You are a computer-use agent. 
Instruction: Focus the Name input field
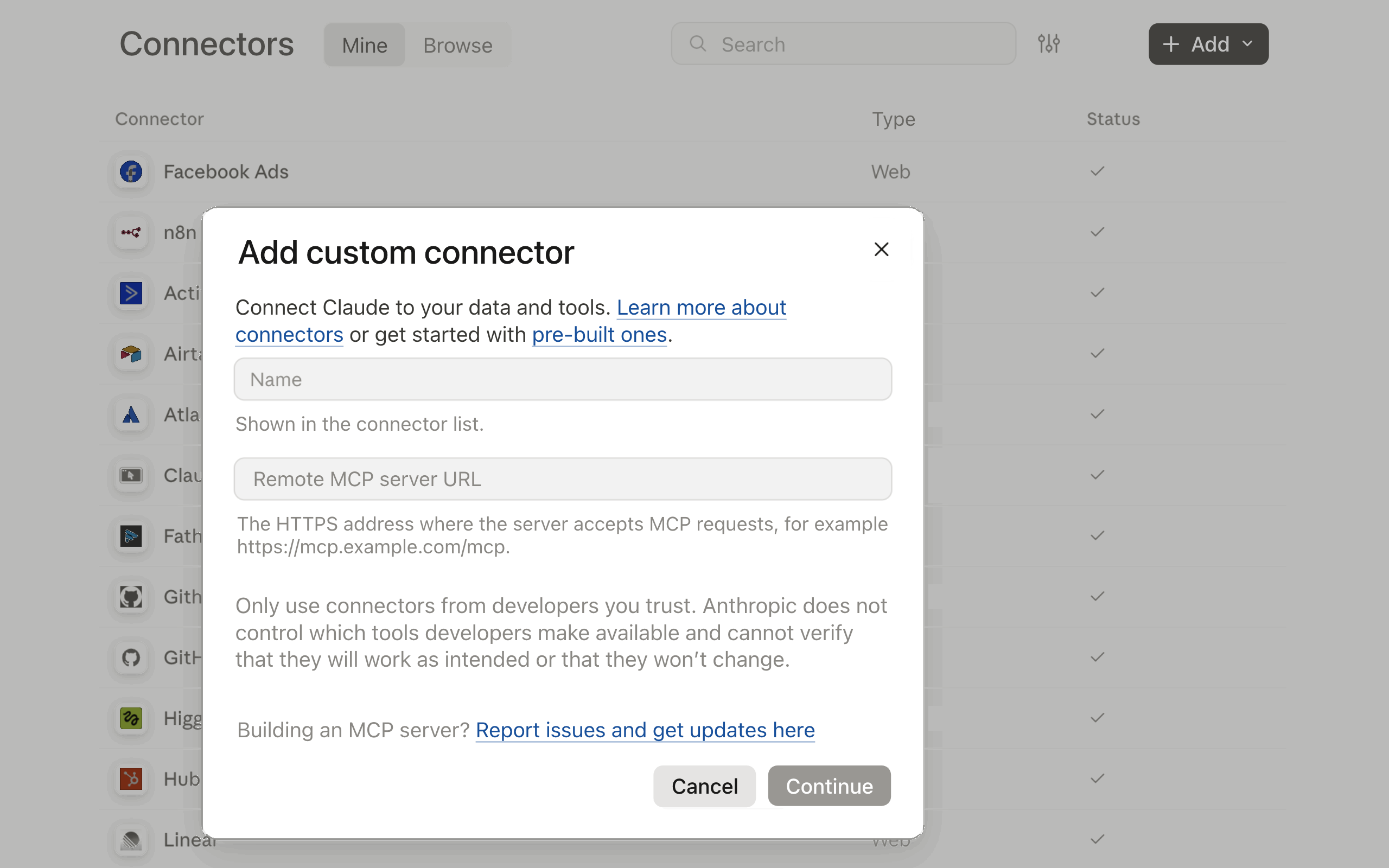563,379
